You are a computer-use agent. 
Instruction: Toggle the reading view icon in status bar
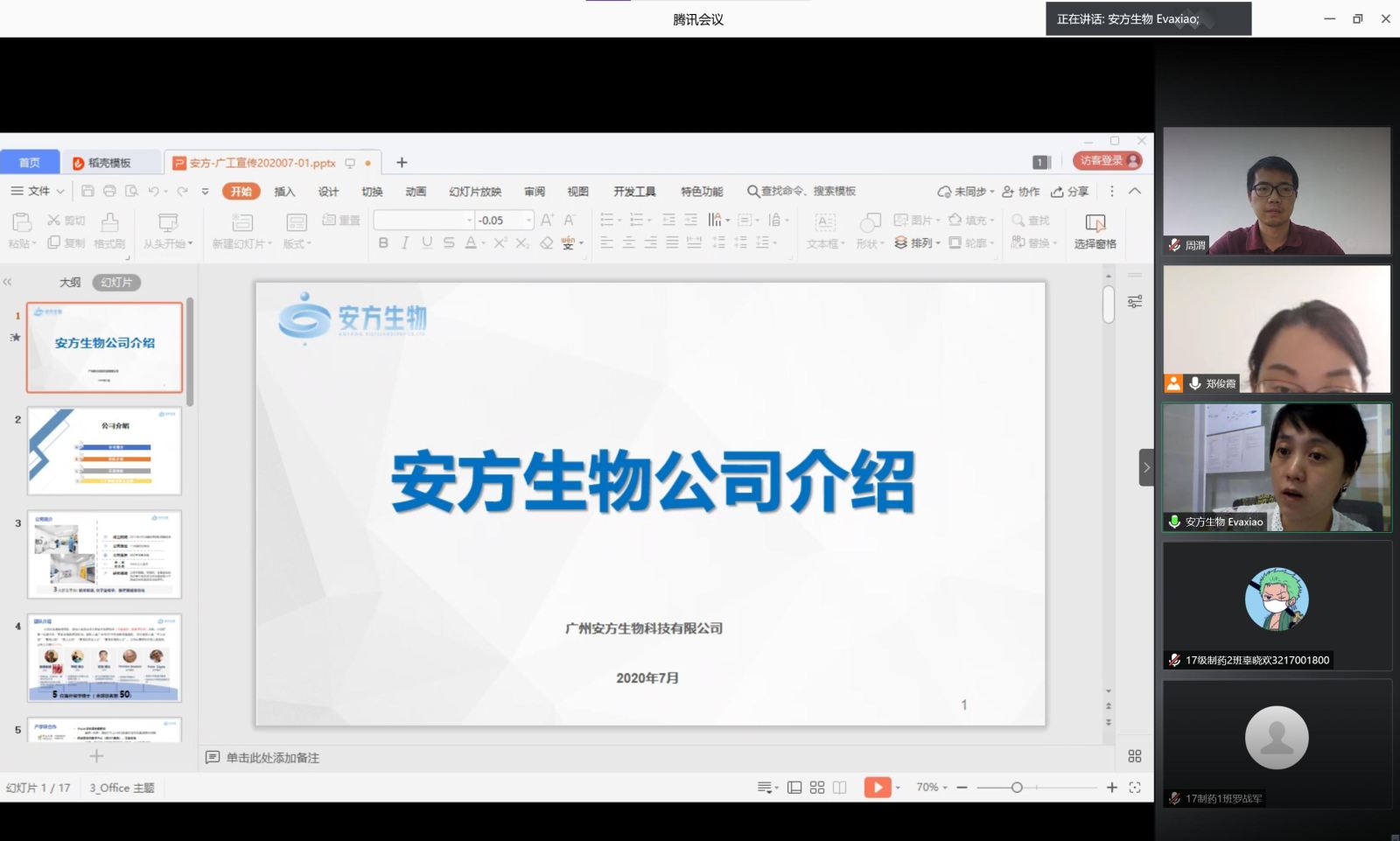click(x=840, y=788)
